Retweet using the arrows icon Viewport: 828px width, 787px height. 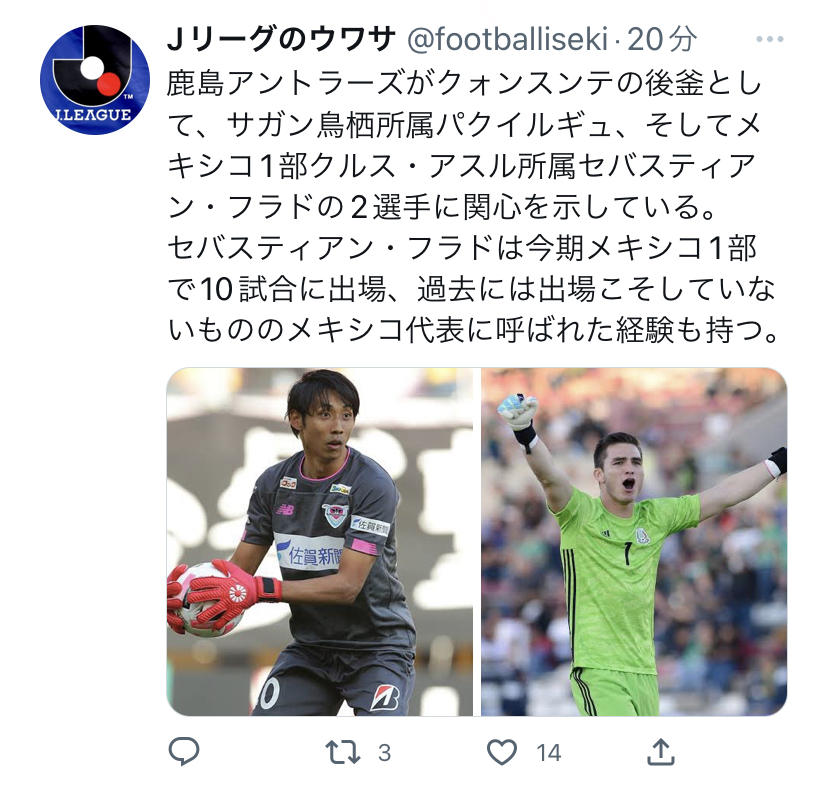point(343,752)
